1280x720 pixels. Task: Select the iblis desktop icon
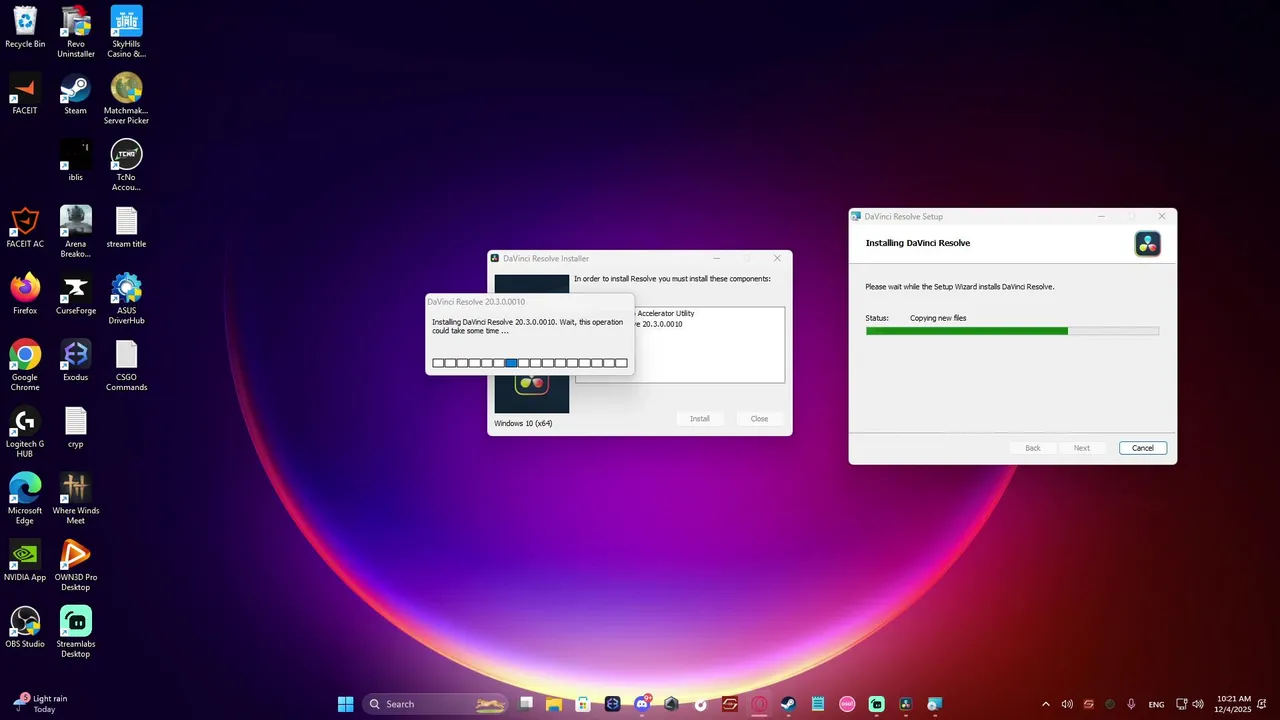click(76, 161)
